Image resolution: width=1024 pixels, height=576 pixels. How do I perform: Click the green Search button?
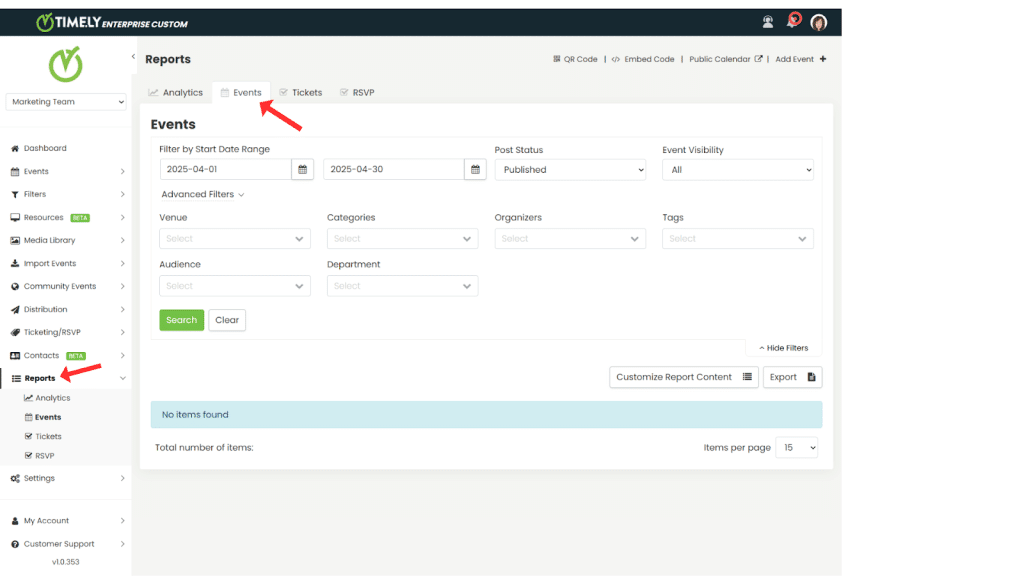tap(181, 320)
